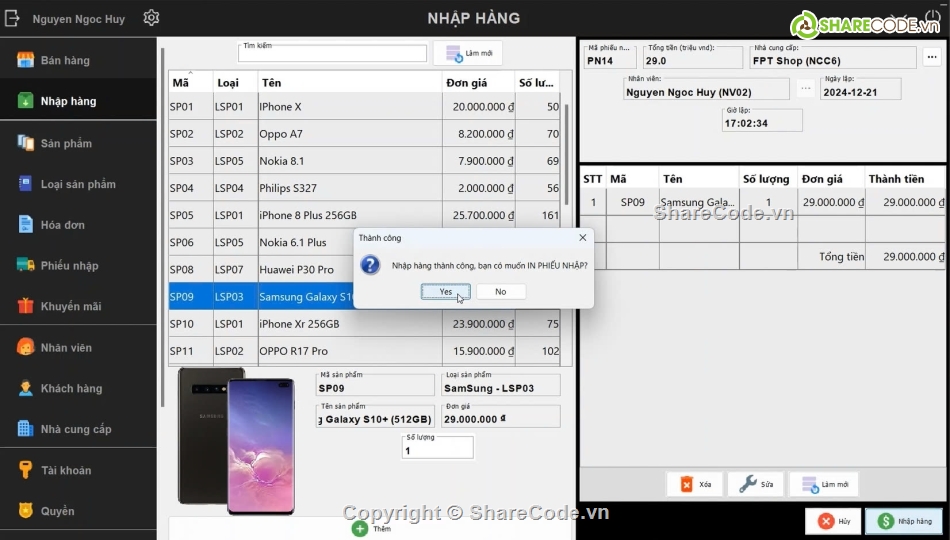Click Xóa to delete the cart item
The image size is (950, 540).
point(695,484)
